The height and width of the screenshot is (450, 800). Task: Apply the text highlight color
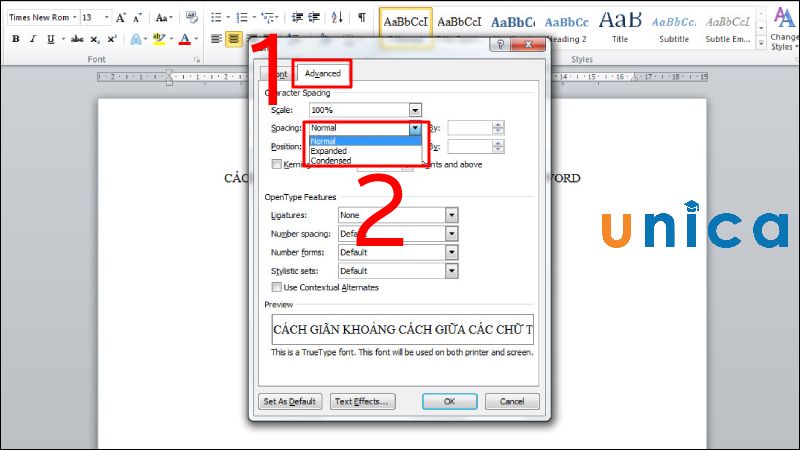[159, 39]
